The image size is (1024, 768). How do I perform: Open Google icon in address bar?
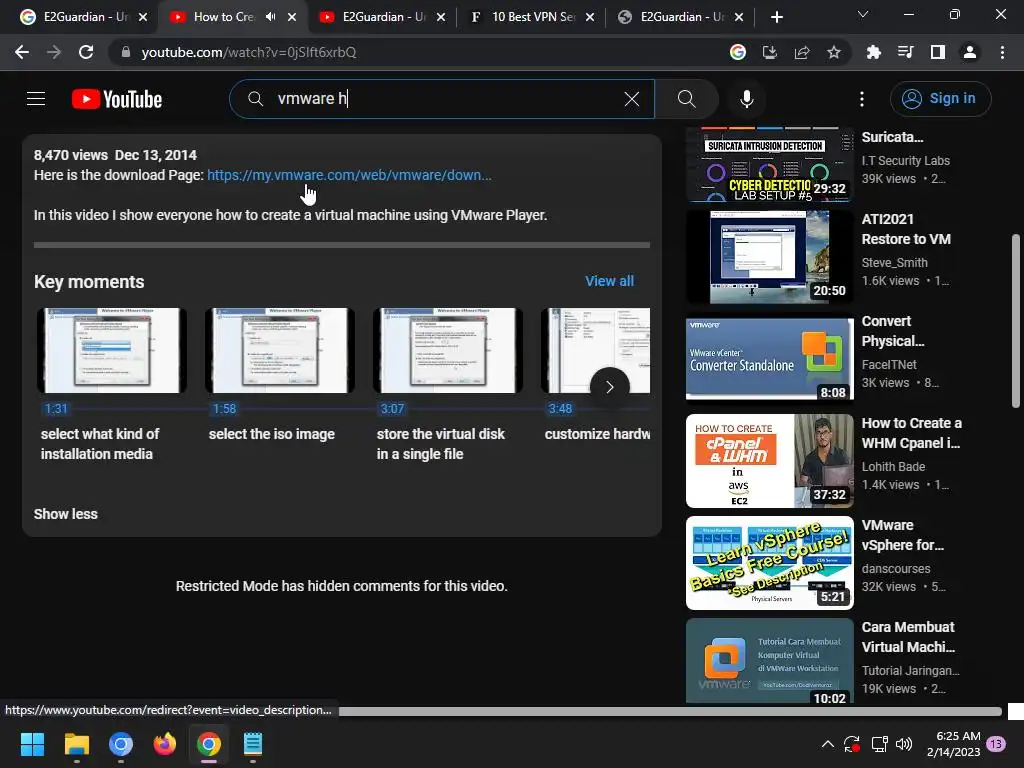point(737,52)
